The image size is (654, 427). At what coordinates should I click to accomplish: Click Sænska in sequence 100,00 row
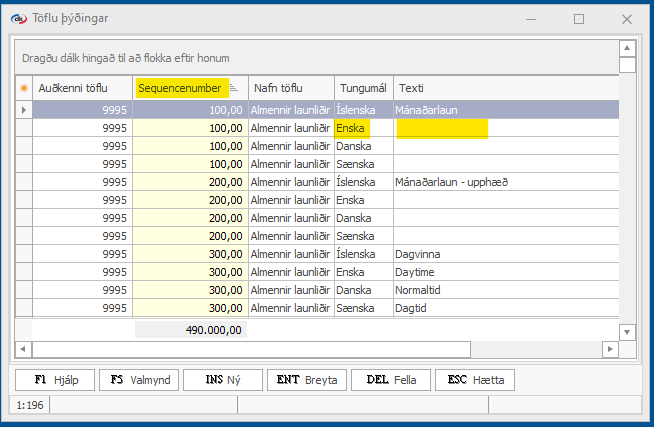364,164
